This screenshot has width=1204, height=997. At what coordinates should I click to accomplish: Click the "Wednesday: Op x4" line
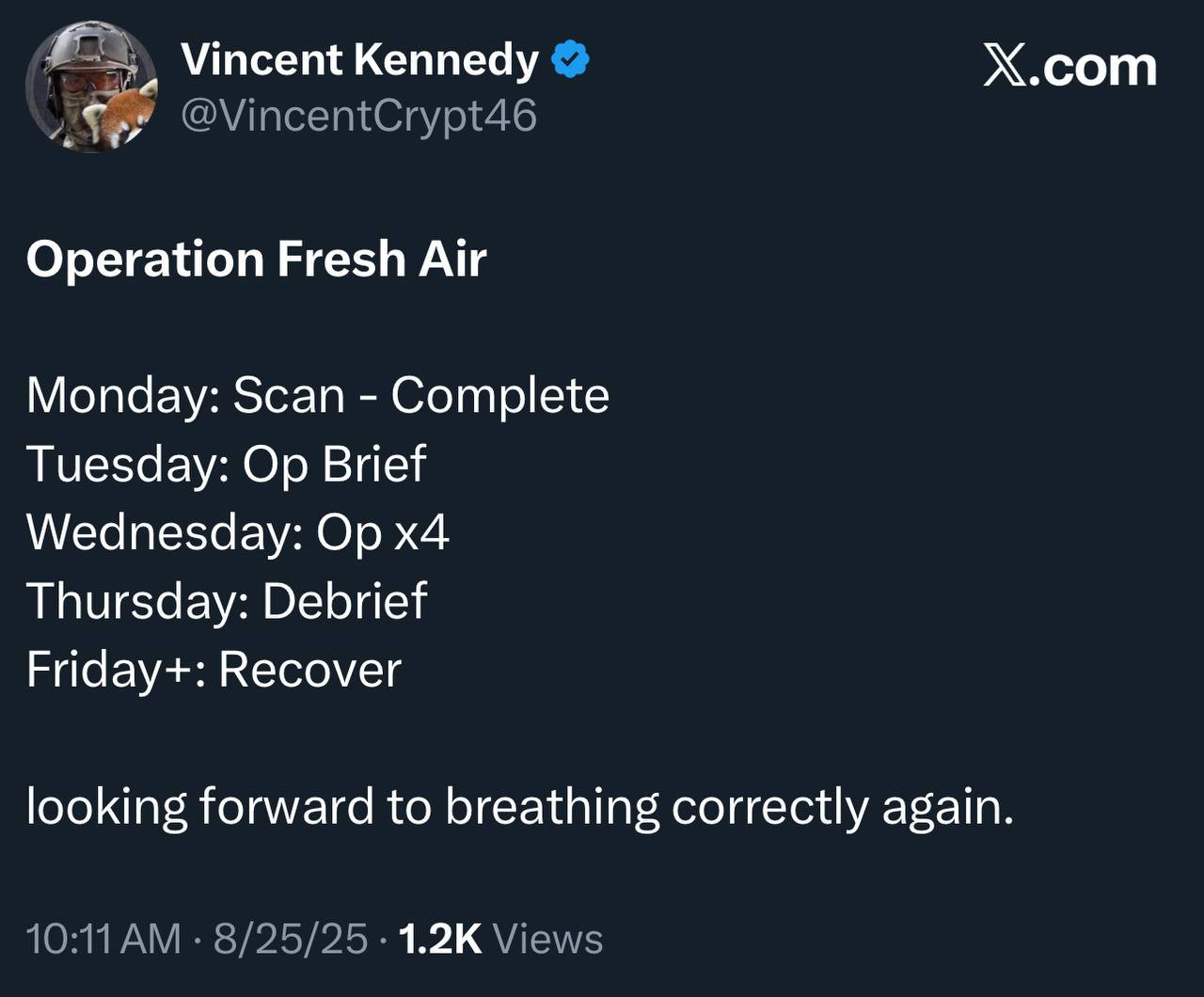(x=237, y=532)
